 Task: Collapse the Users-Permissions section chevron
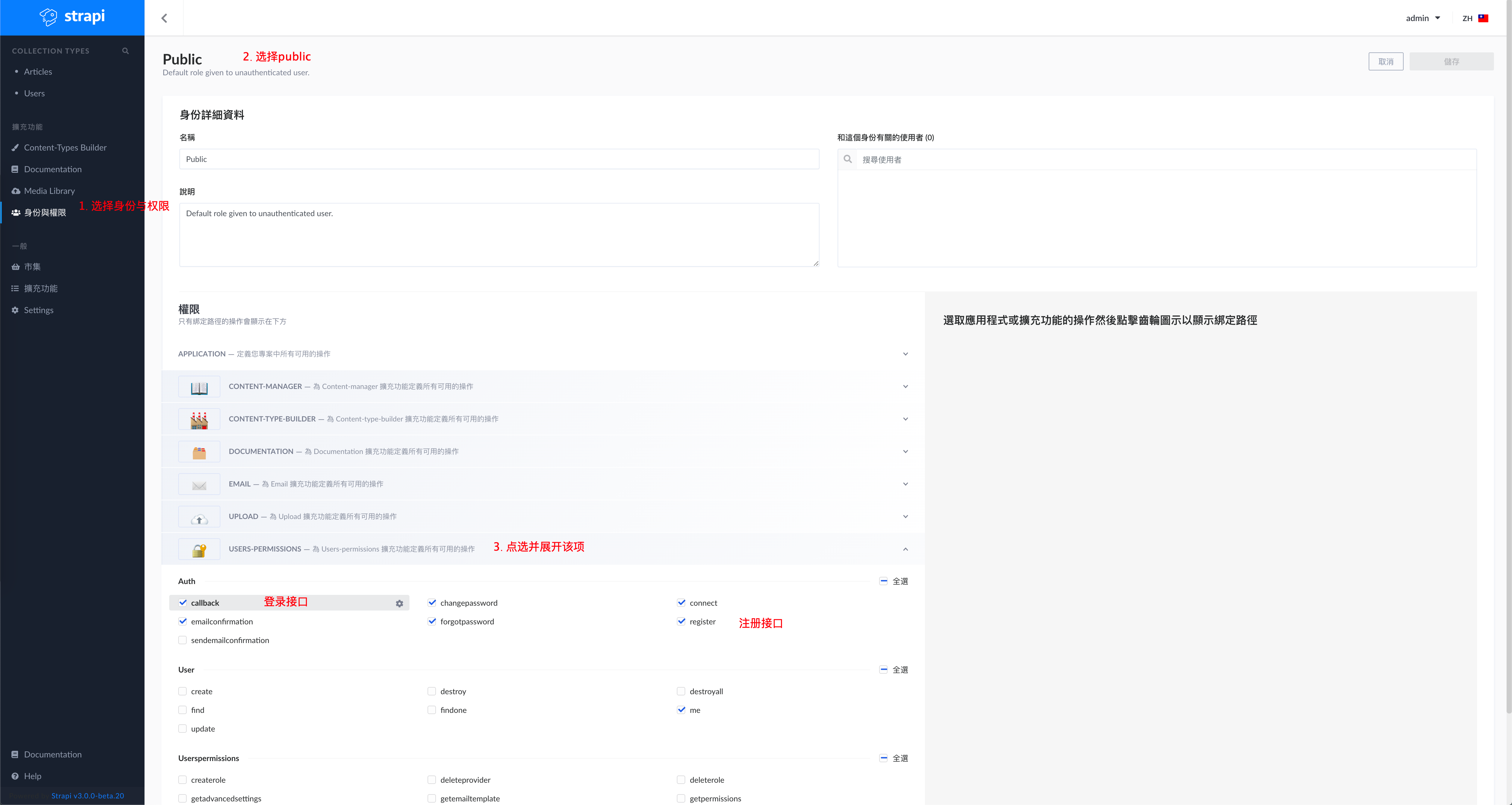pyautogui.click(x=905, y=549)
